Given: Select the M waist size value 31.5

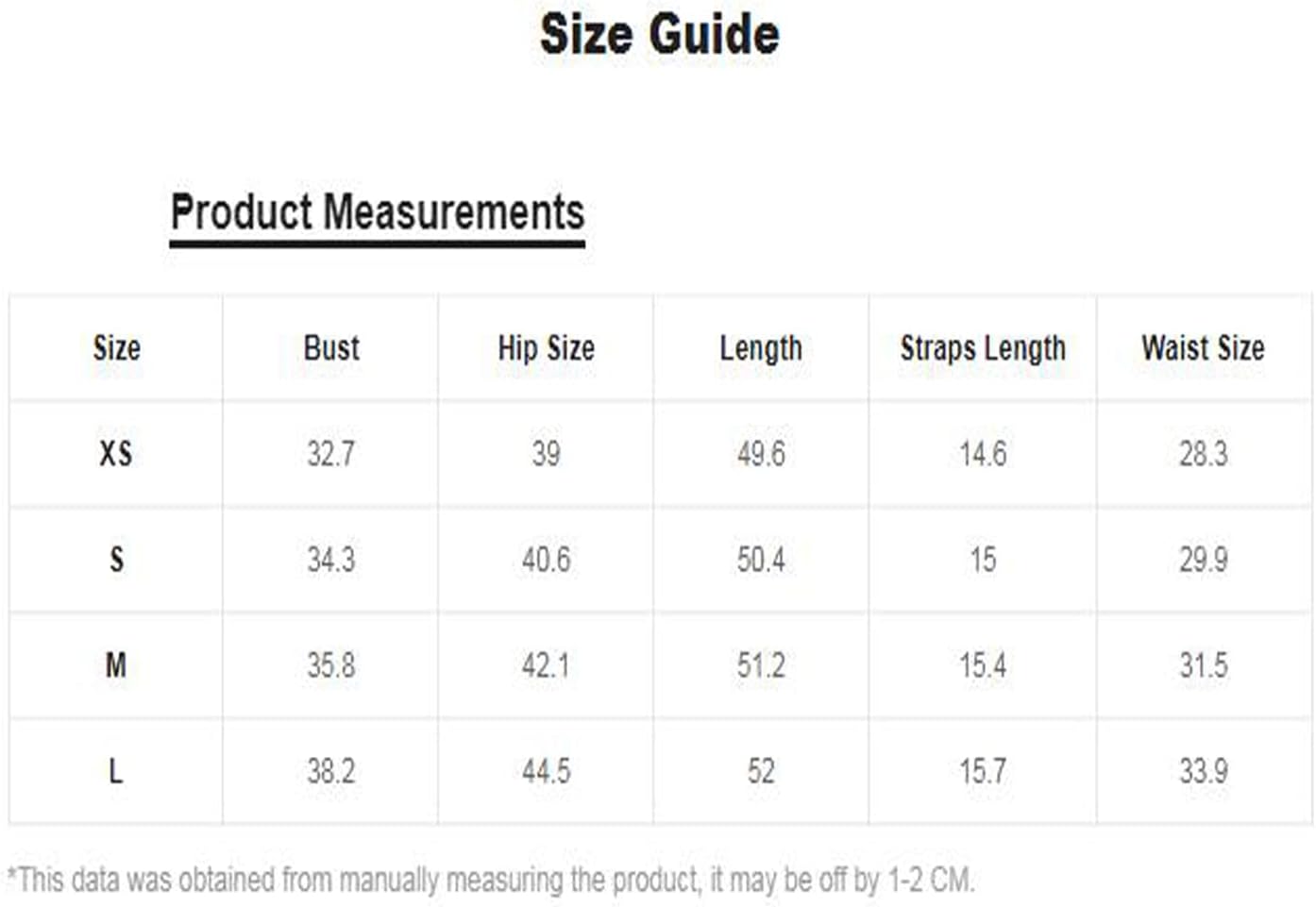Looking at the screenshot, I should pyautogui.click(x=1203, y=665).
